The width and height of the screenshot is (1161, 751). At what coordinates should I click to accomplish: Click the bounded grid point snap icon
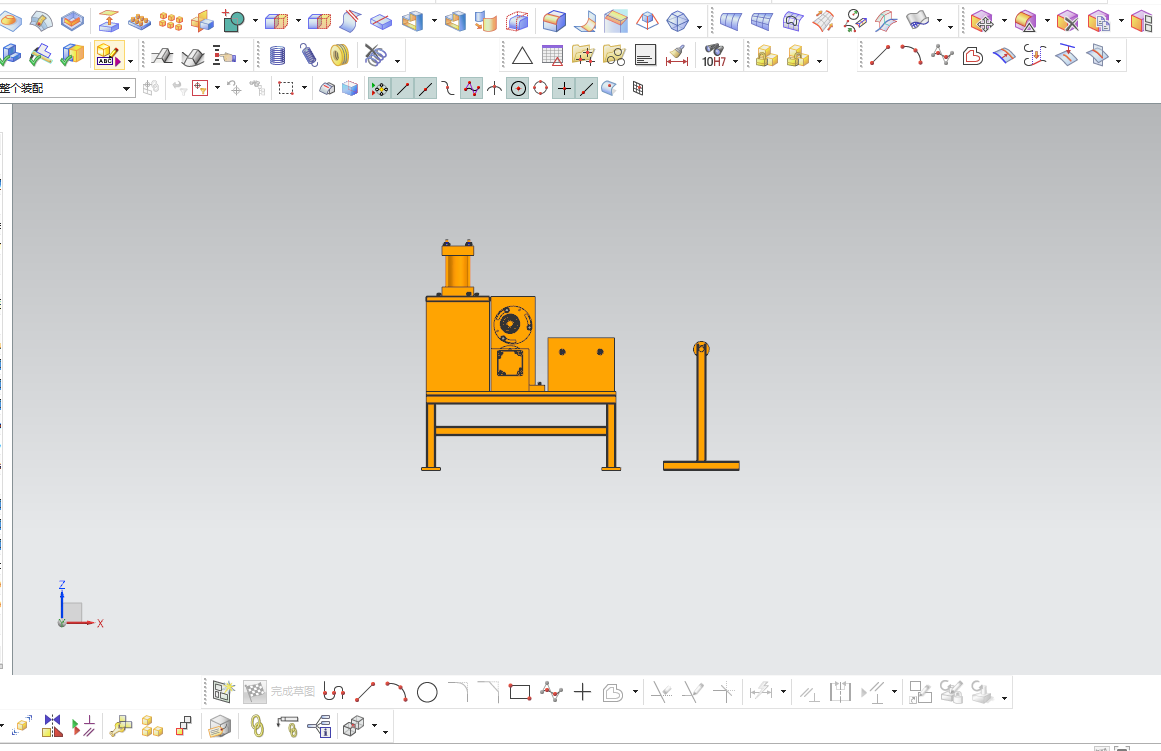638,89
